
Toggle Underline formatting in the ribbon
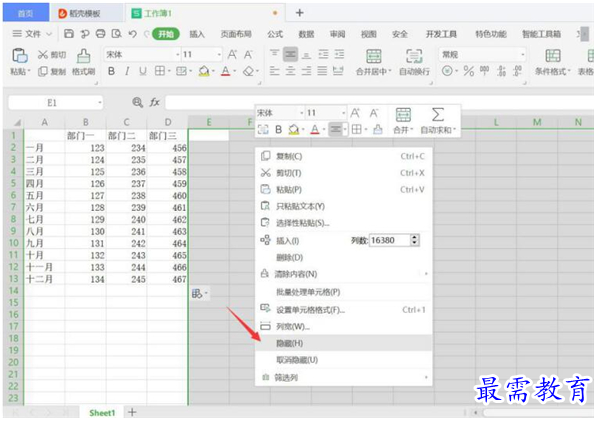143,71
